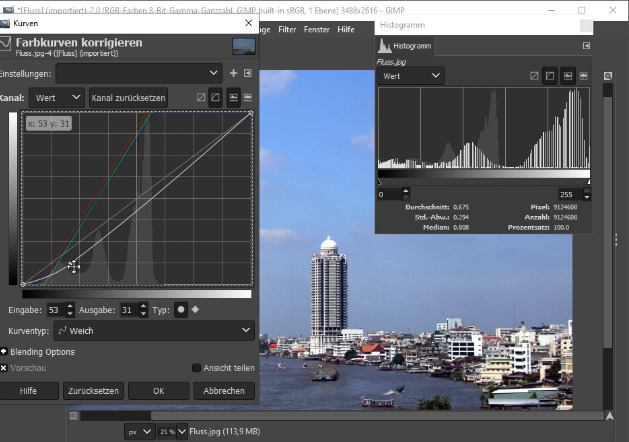Click histogram range gradient slider
629x442 pixels.
point(484,174)
